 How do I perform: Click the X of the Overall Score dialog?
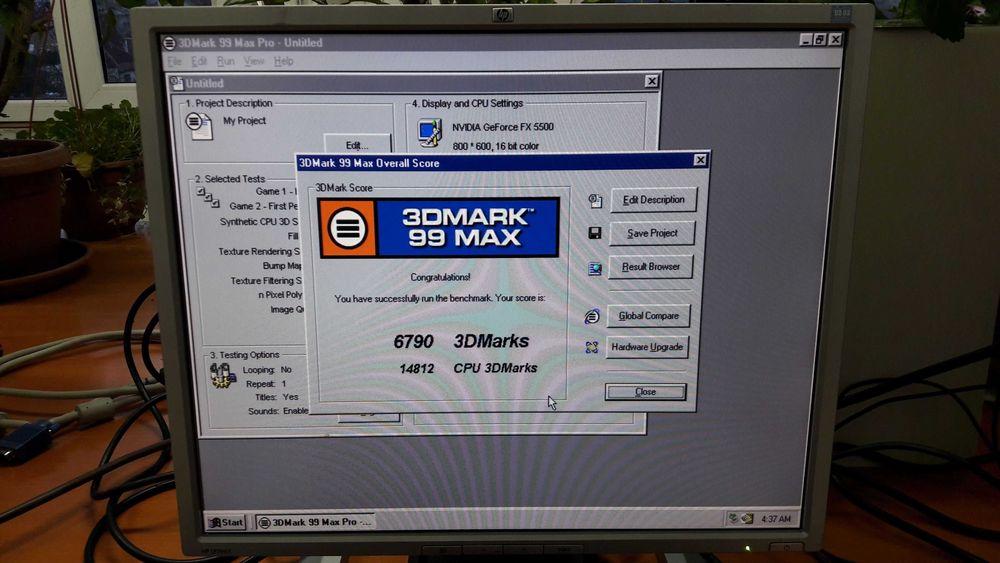pyautogui.click(x=700, y=160)
